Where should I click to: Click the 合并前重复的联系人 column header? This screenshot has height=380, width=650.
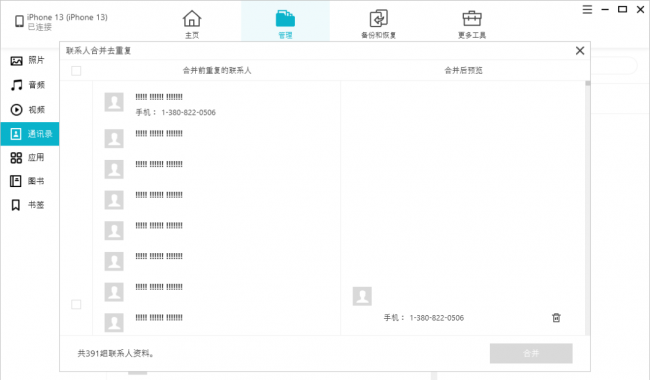[217, 70]
